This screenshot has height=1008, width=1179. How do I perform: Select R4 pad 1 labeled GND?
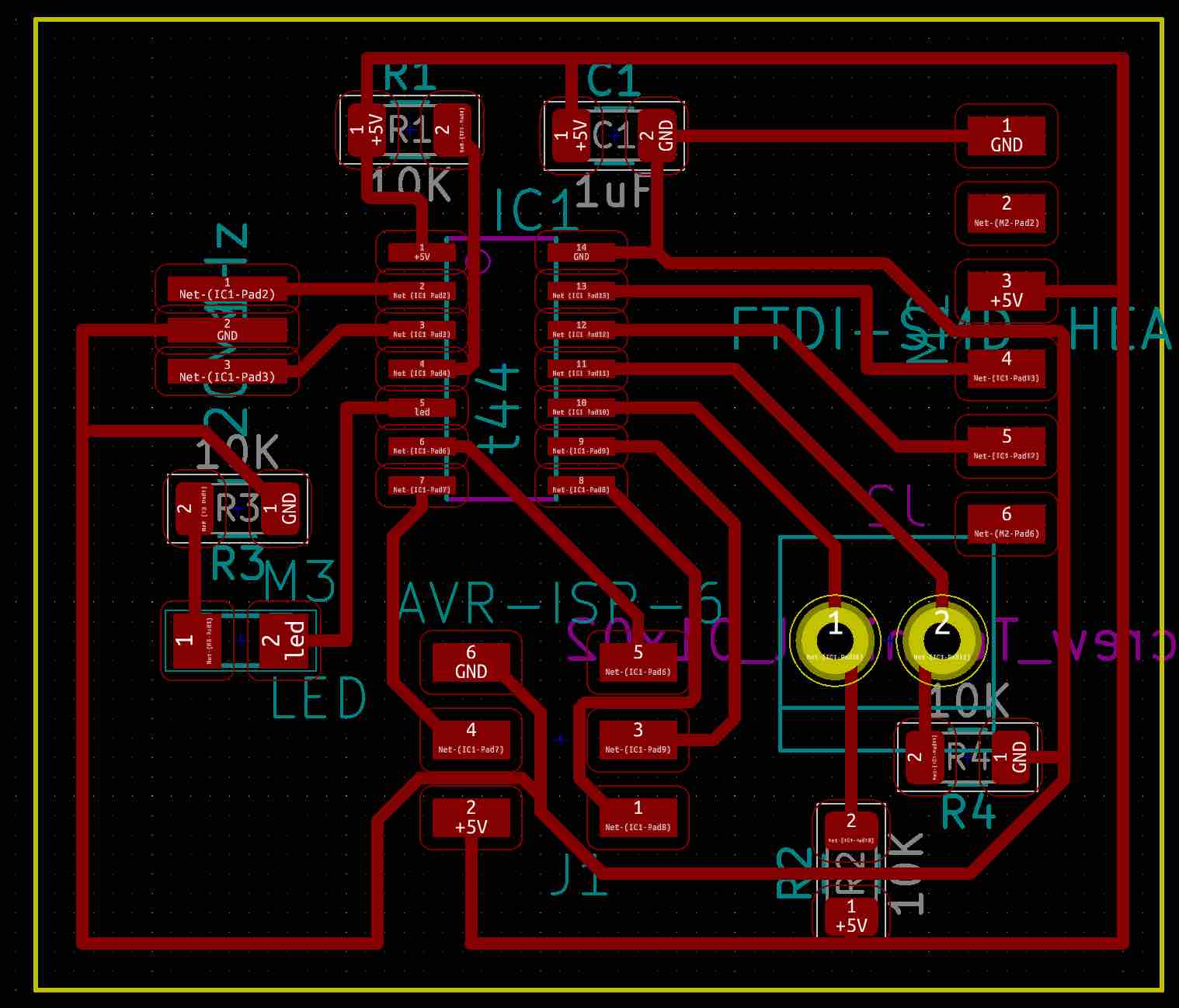(x=1010, y=757)
